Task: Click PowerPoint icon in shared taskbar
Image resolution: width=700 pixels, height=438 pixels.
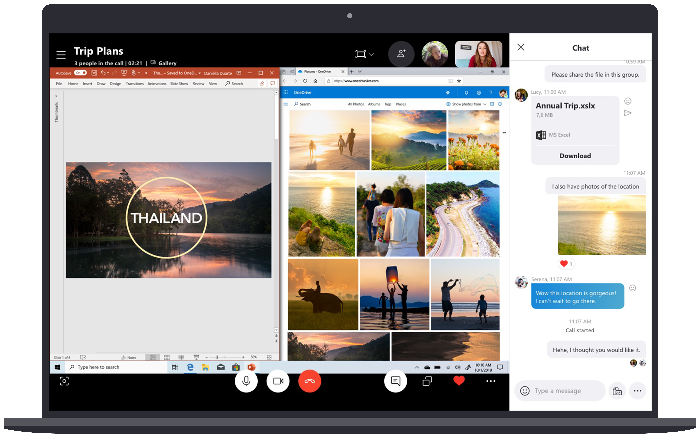Action: pyautogui.click(x=251, y=367)
